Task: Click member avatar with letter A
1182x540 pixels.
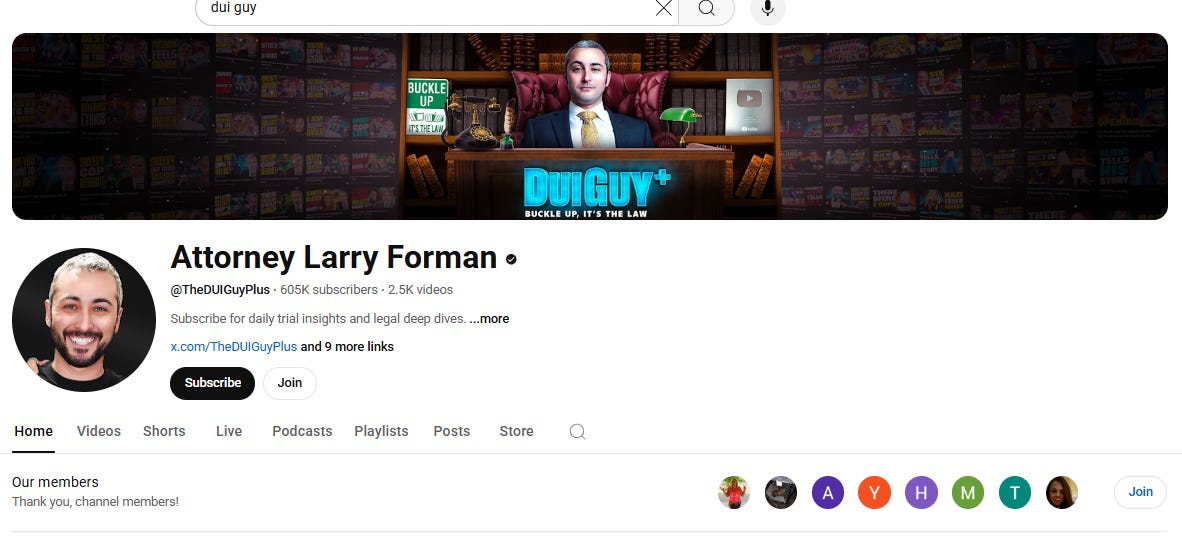Action: [x=828, y=493]
